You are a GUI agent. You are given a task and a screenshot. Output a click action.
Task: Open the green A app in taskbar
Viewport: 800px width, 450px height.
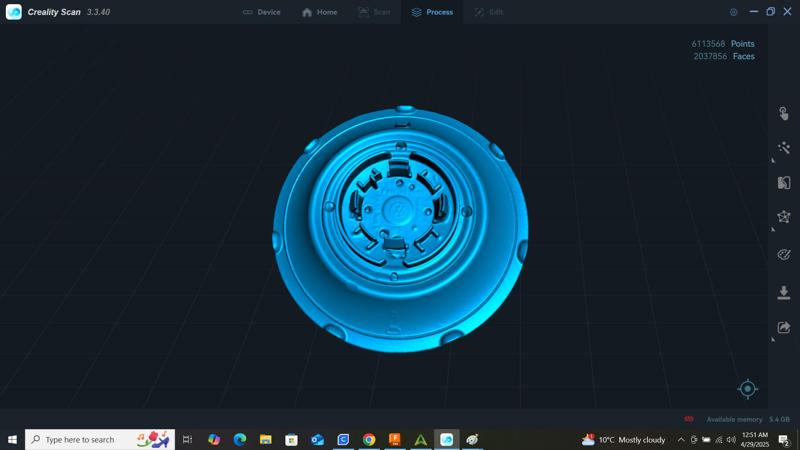point(420,439)
